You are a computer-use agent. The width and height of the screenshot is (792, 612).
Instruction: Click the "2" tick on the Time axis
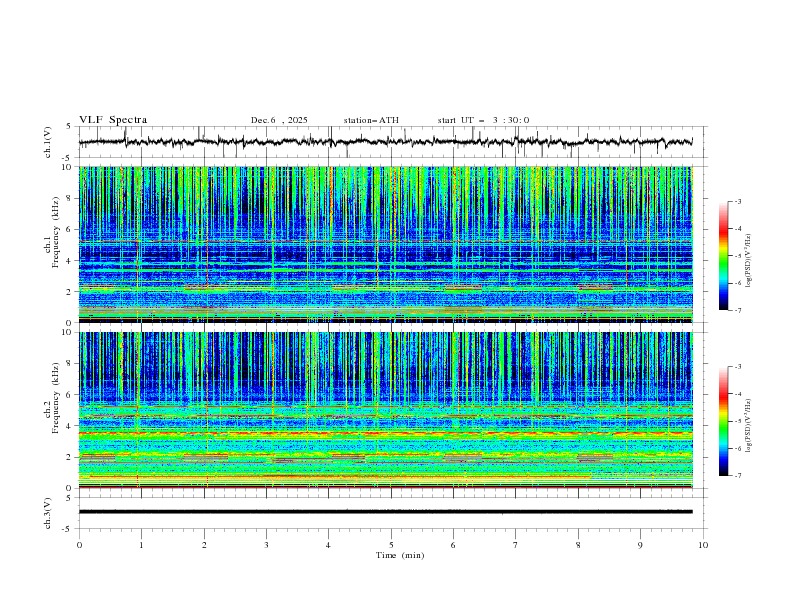[204, 545]
